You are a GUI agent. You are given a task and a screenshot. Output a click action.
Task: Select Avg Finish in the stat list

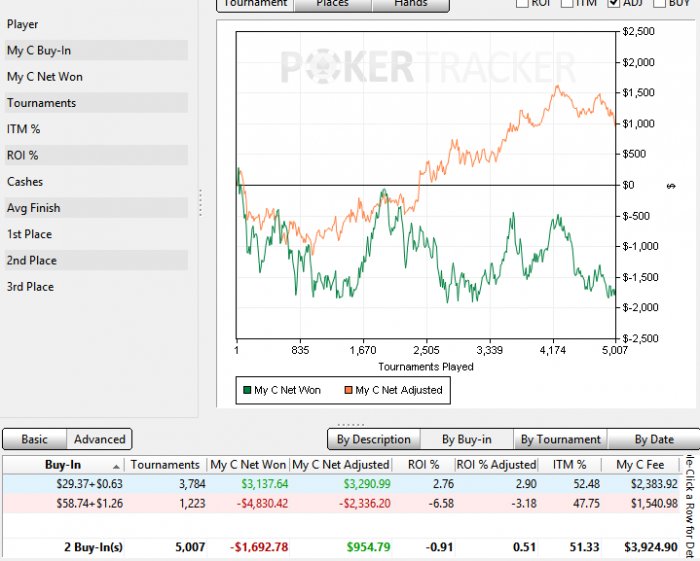[x=96, y=208]
